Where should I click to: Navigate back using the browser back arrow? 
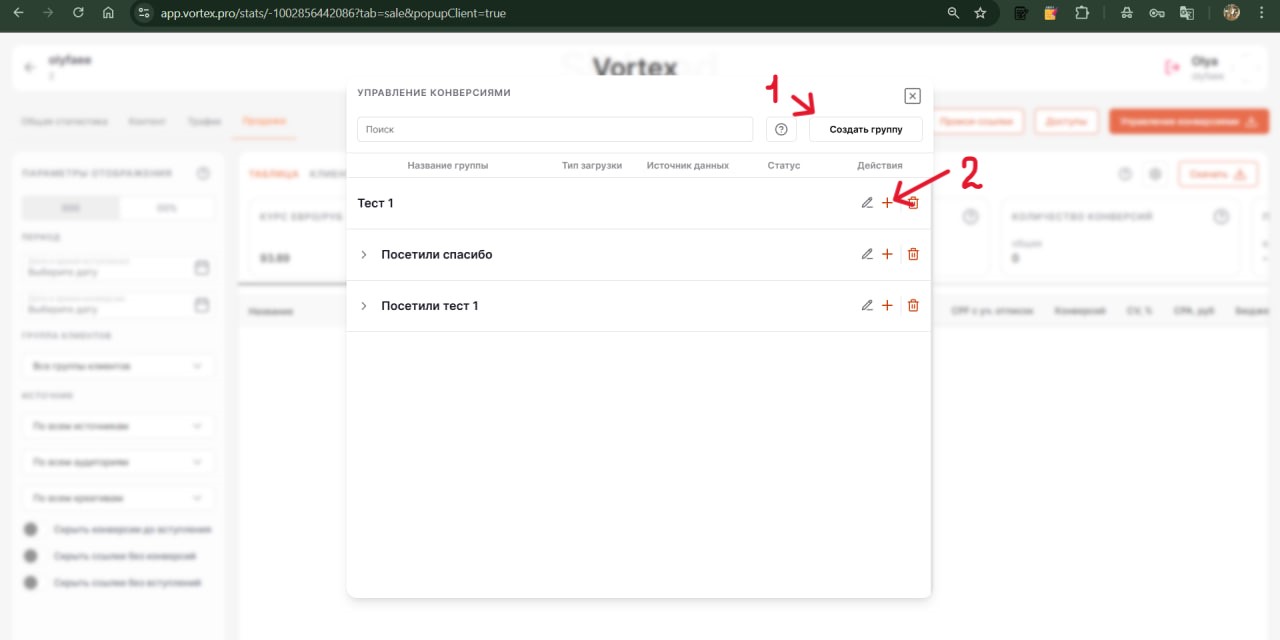tap(20, 13)
